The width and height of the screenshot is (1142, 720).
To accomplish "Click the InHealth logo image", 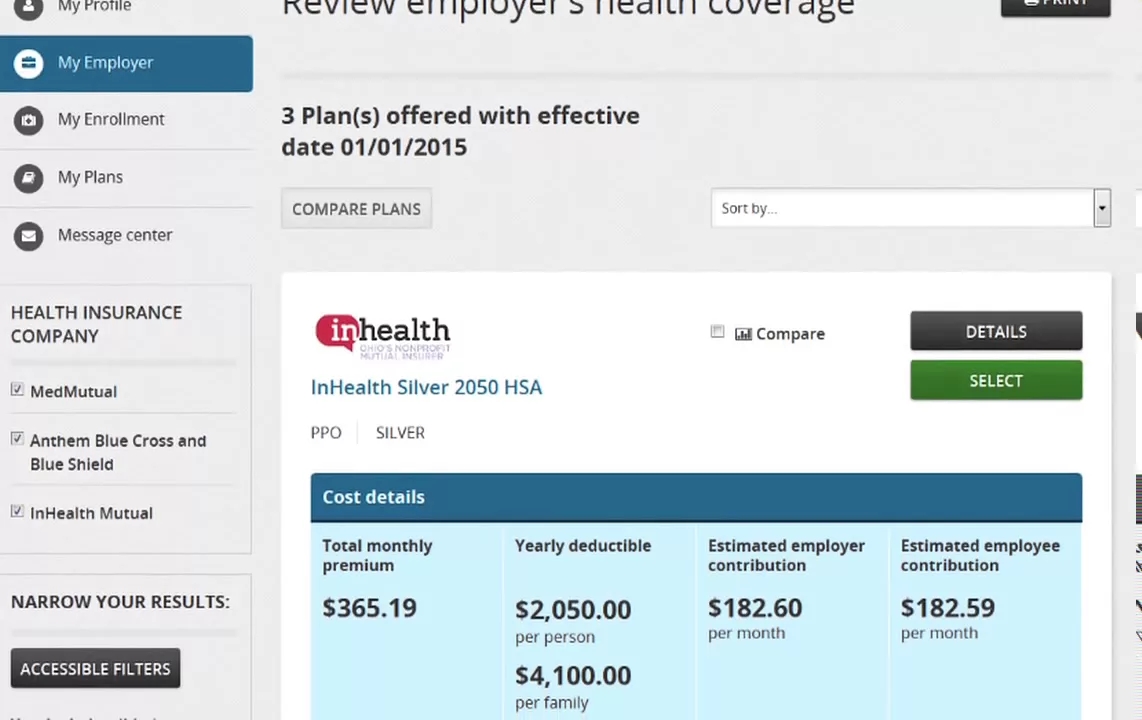I will click(x=382, y=336).
